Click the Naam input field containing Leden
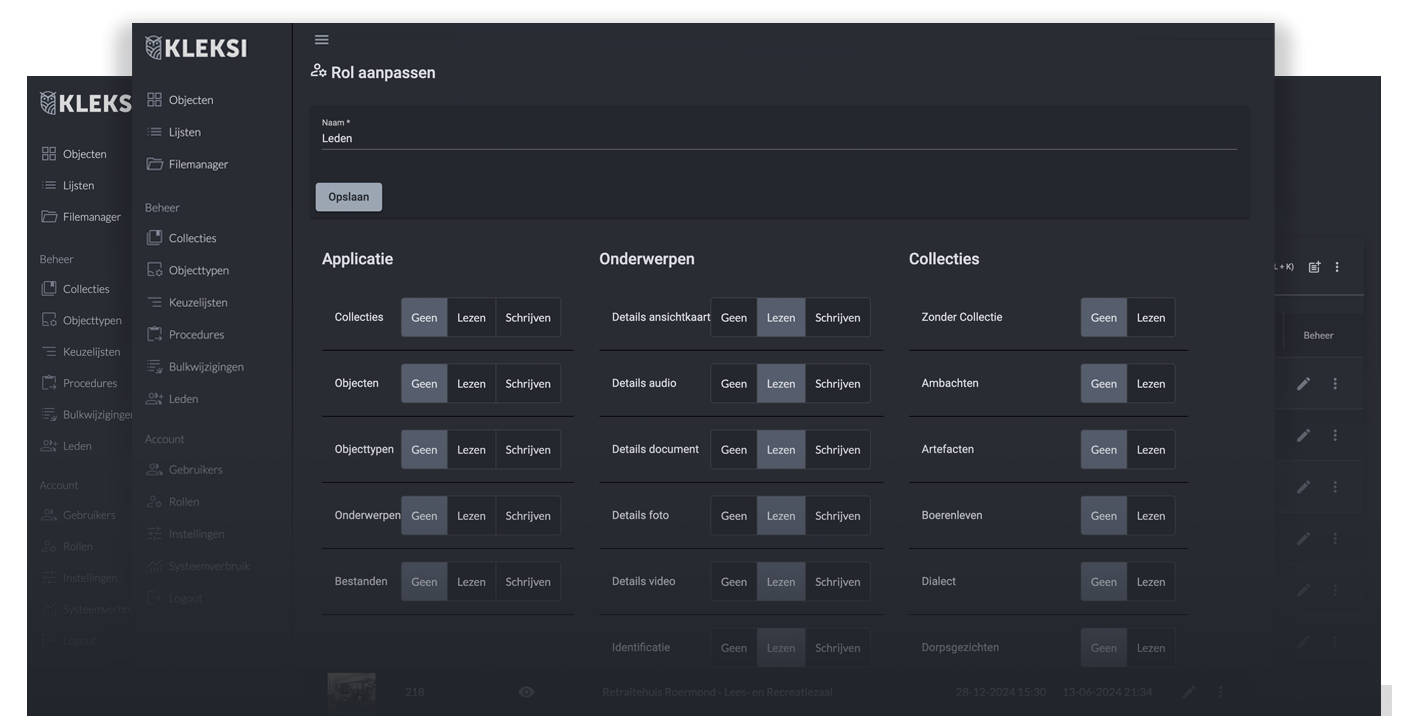 tap(778, 138)
